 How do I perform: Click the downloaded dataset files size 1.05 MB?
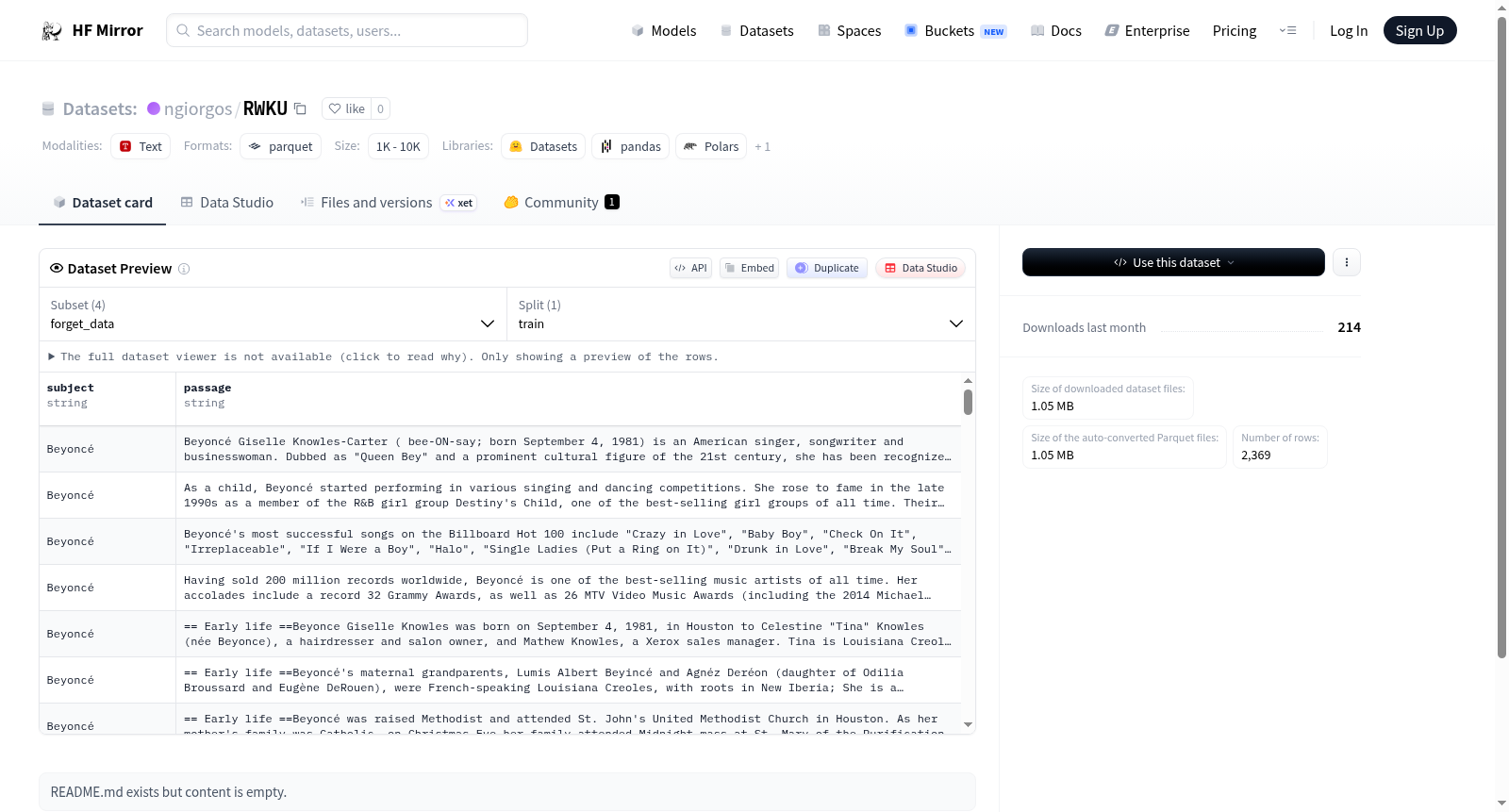[1053, 406]
